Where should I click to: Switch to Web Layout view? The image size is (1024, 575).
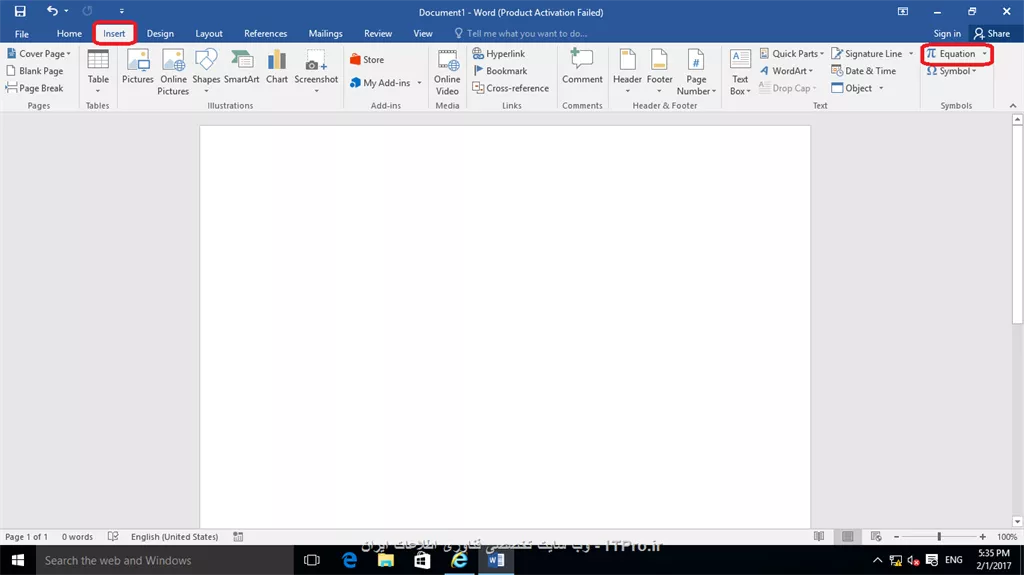876,536
